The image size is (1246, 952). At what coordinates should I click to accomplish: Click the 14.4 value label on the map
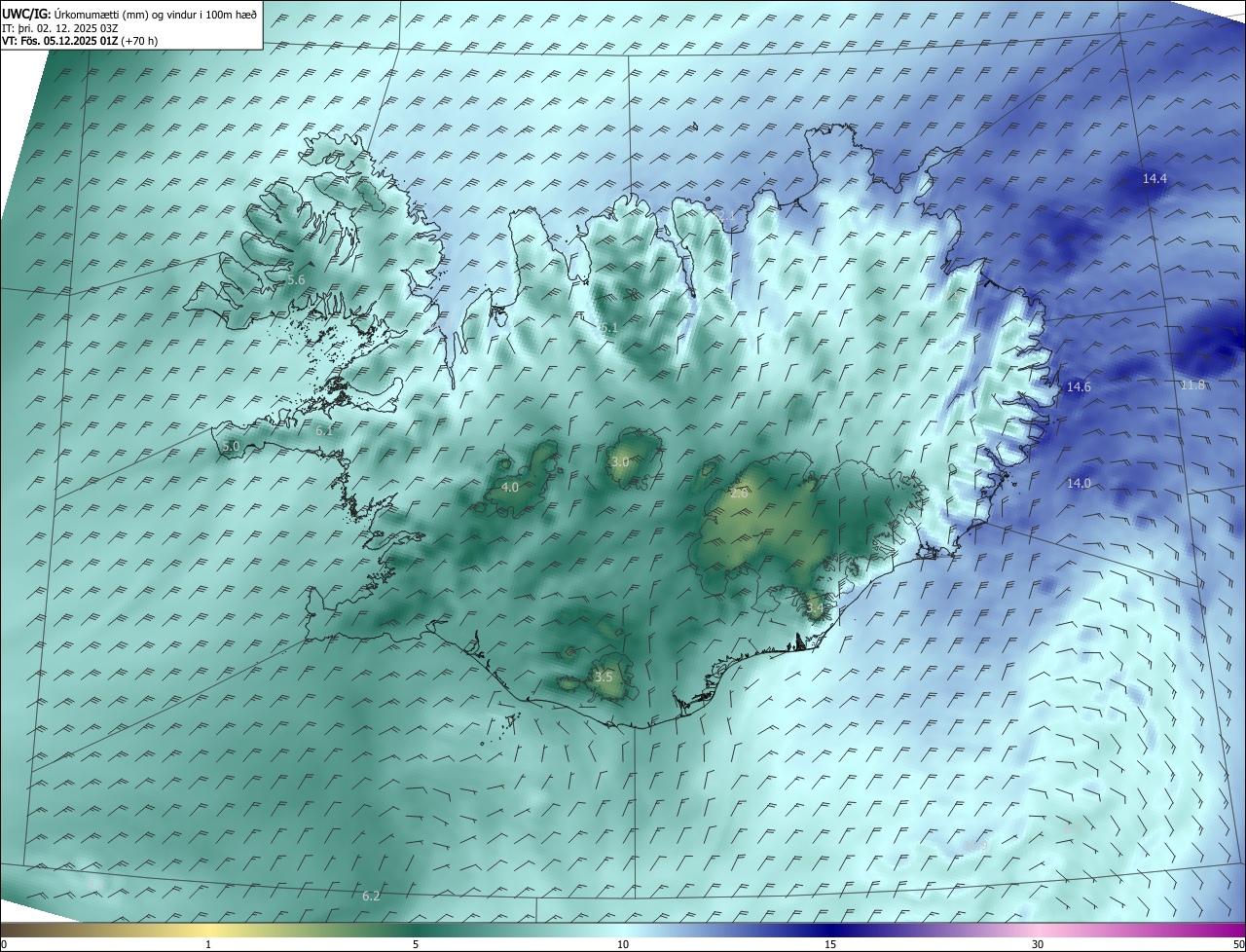pos(1154,179)
